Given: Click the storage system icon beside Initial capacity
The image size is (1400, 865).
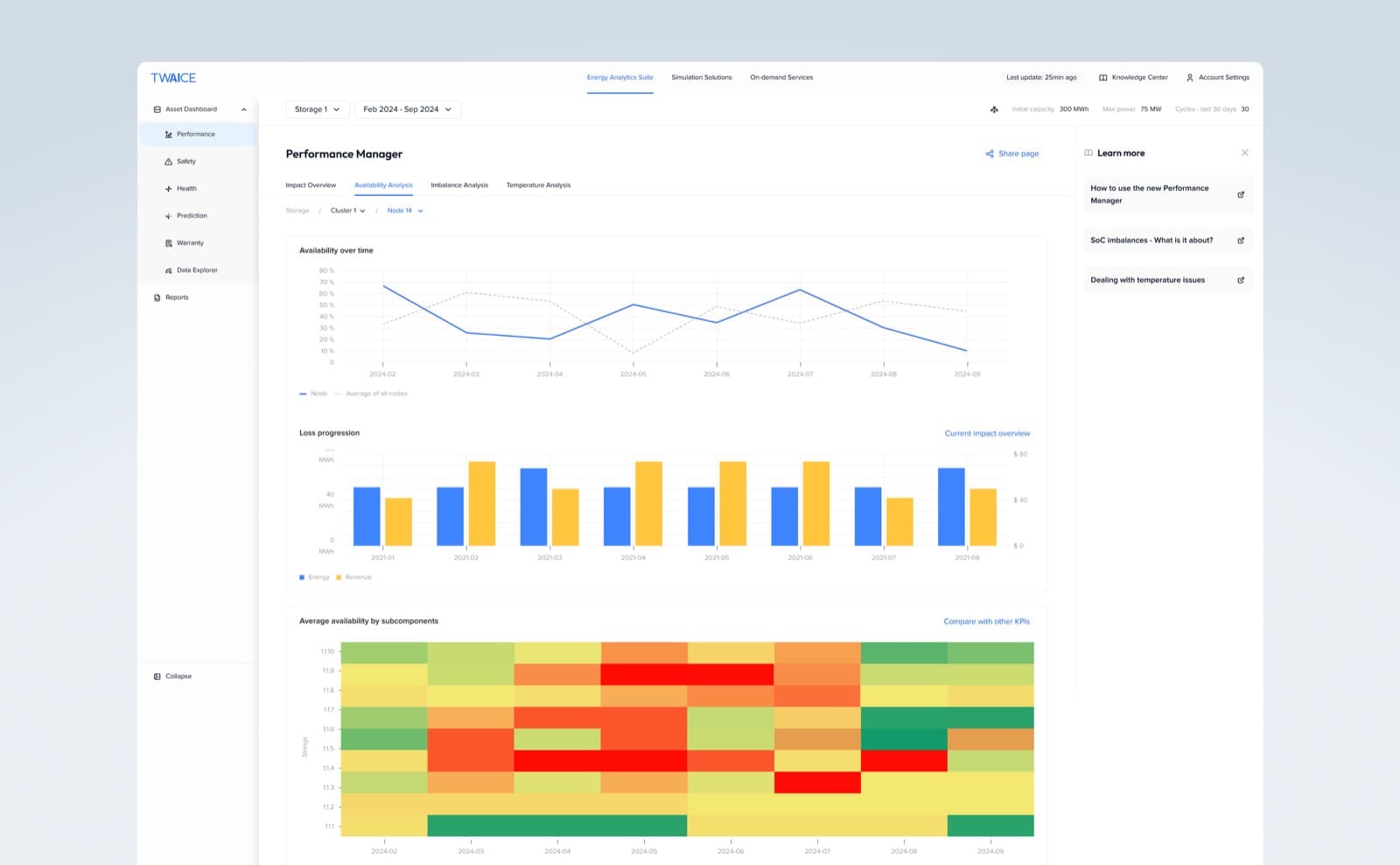Looking at the screenshot, I should click(994, 109).
